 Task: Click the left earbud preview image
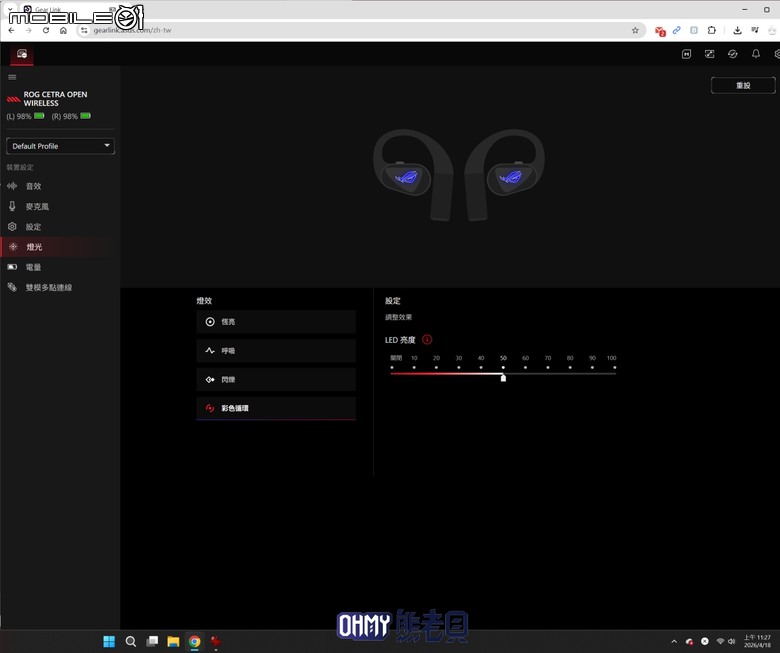[x=413, y=175]
